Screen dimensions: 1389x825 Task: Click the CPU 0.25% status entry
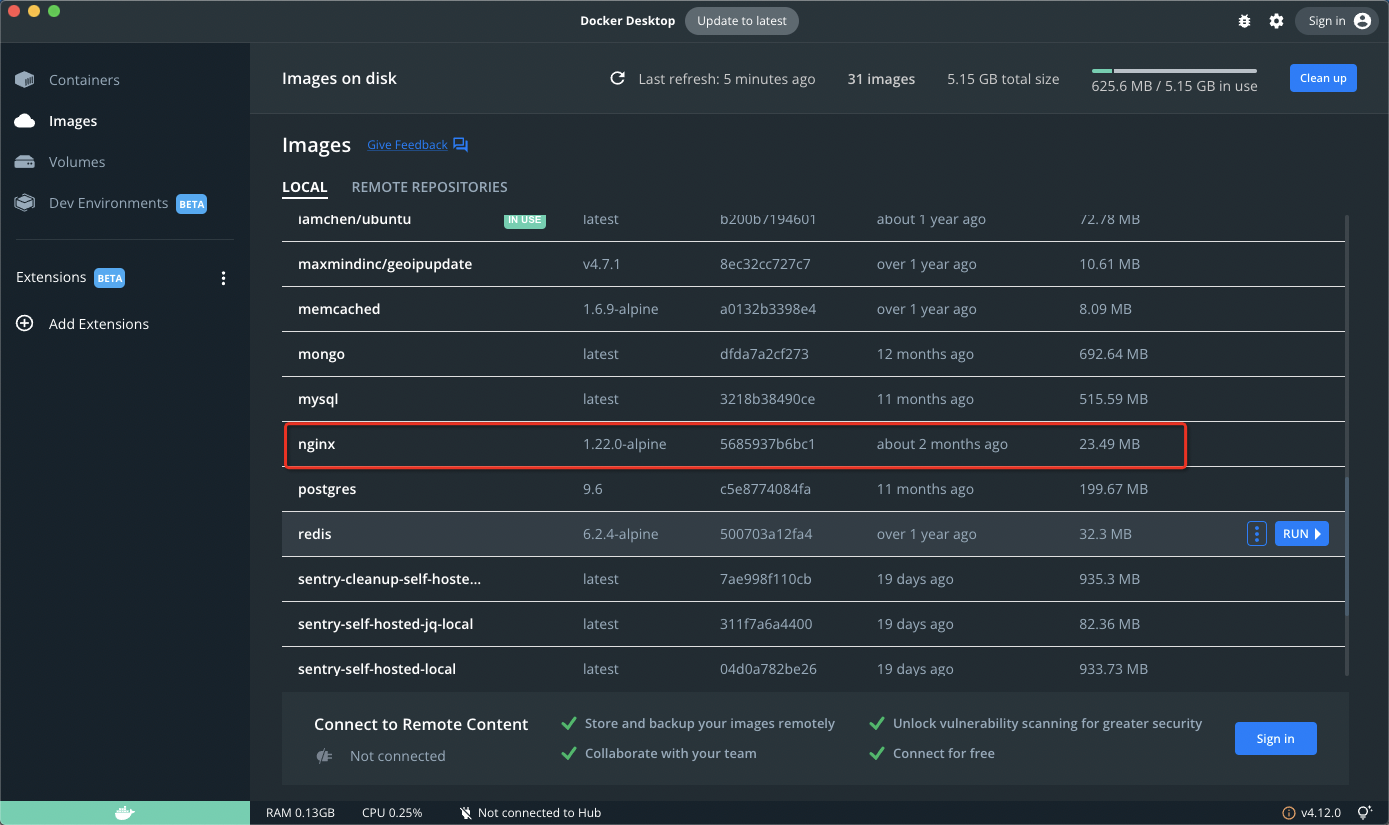(392, 813)
